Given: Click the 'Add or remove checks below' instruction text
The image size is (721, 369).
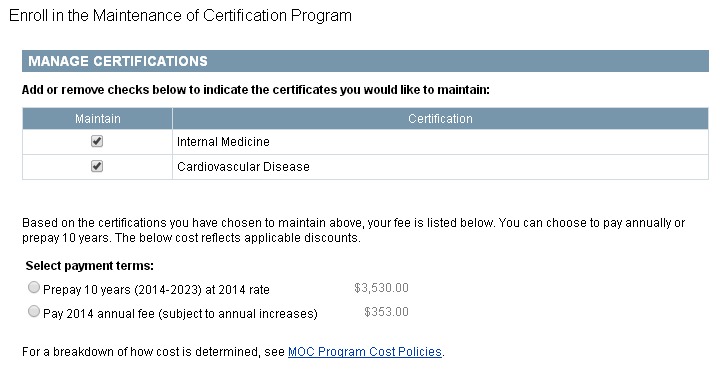Looking at the screenshot, I should tap(256, 90).
